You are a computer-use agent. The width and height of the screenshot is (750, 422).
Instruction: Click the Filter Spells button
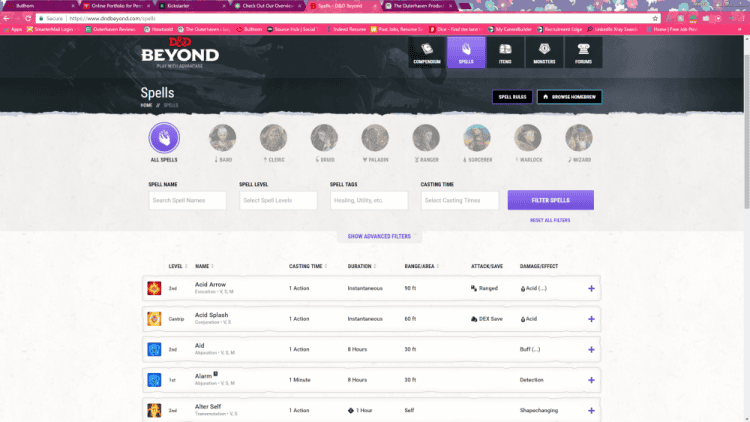coord(551,200)
